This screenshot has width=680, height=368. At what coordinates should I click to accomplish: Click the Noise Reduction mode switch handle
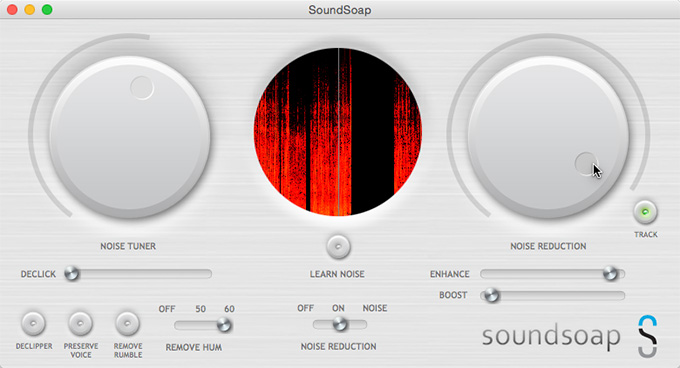[340, 324]
